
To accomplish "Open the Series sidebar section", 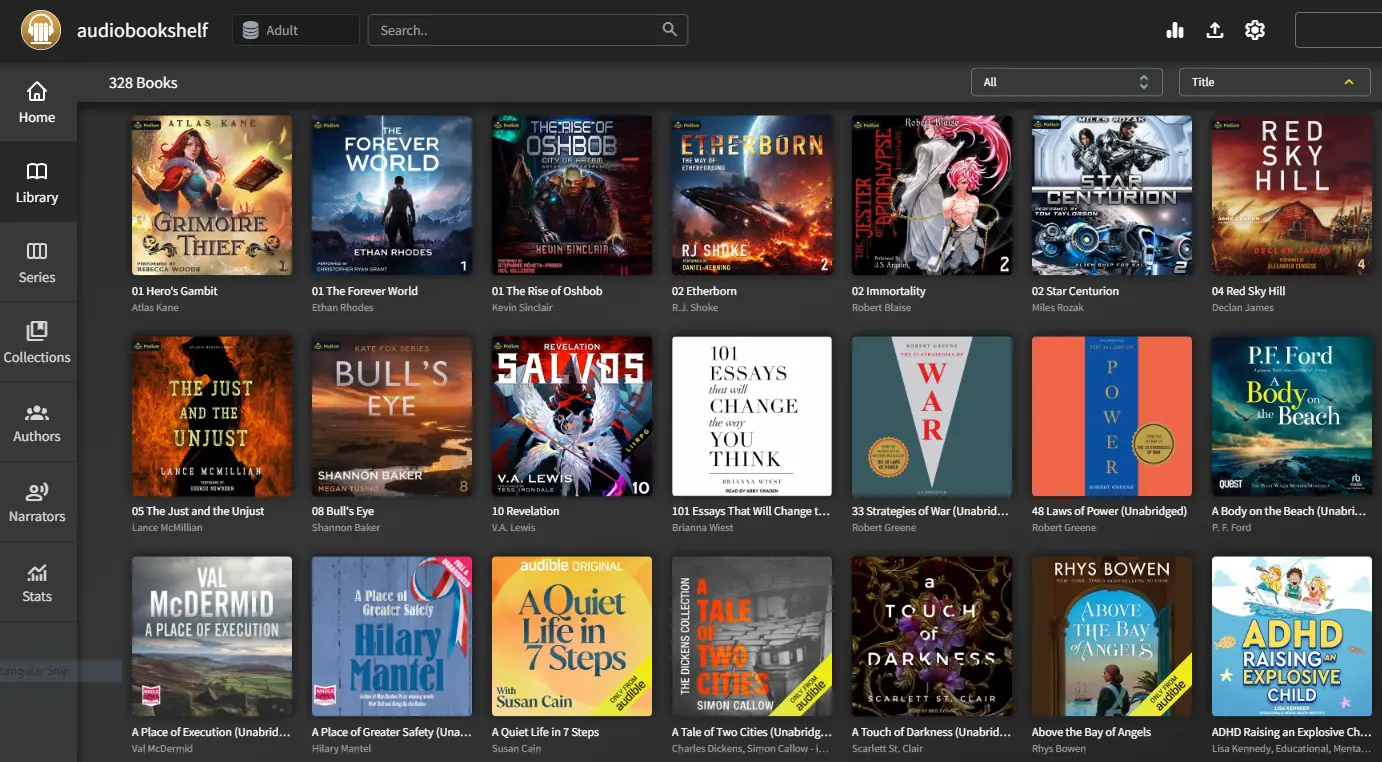I will [37, 263].
